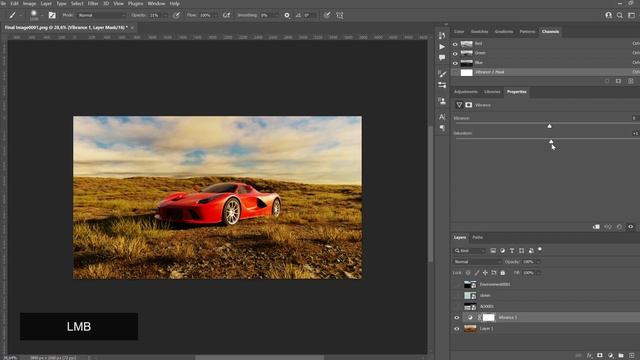The image size is (640, 360).
Task: Open the Actions panel play icon
Action: (442, 47)
